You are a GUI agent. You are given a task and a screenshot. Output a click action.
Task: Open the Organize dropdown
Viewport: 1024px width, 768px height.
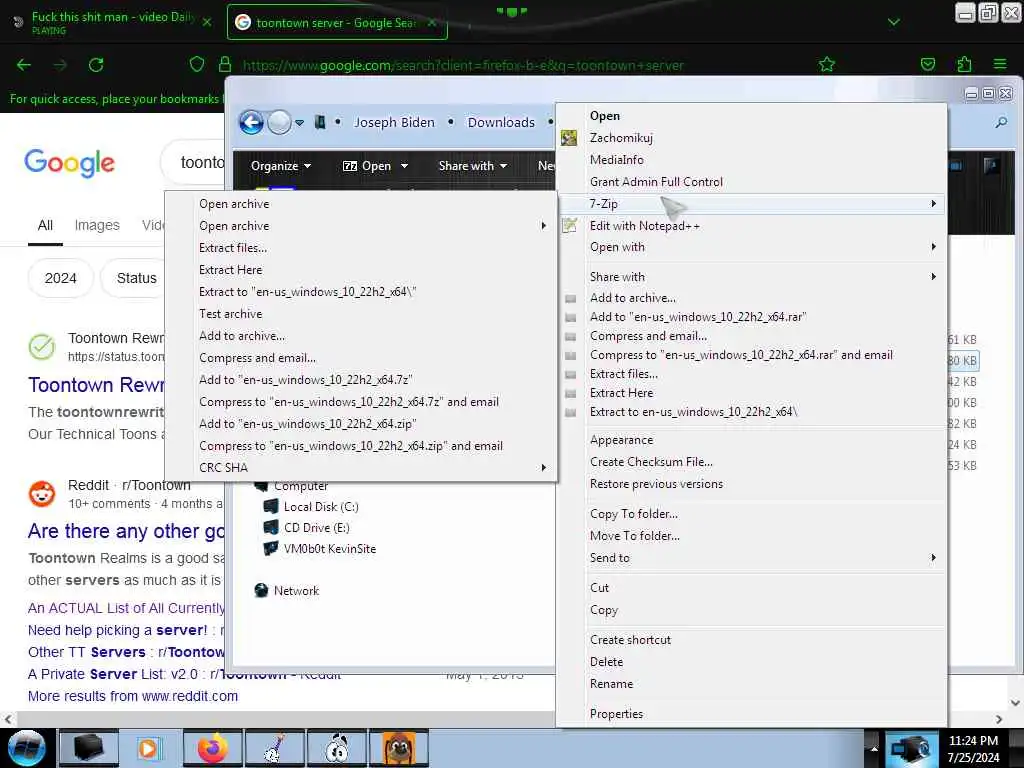point(281,166)
